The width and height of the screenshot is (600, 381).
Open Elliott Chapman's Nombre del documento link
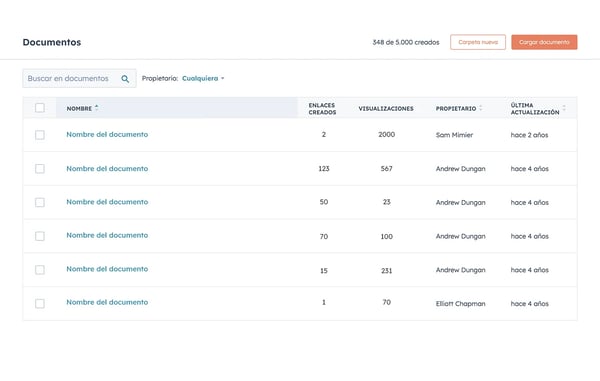pos(107,302)
